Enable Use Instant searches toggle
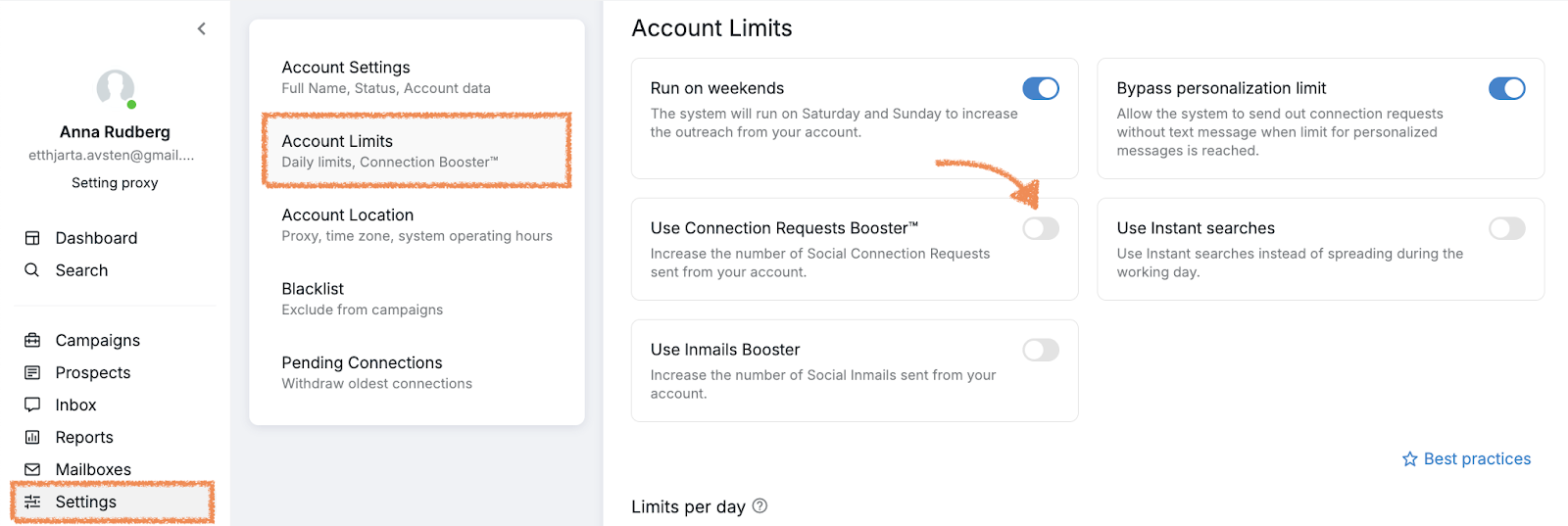 coord(1506,229)
